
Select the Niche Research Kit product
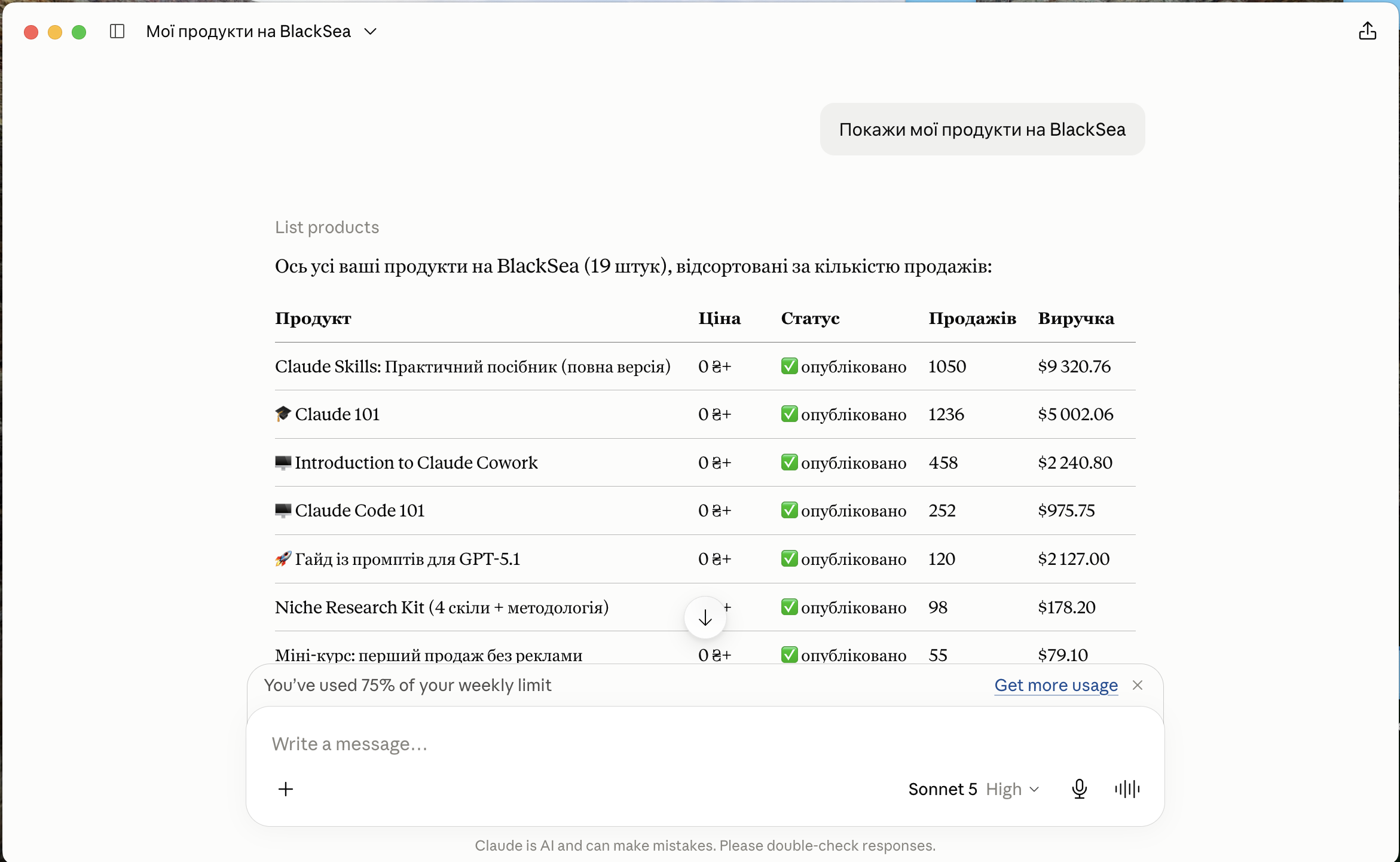pyautogui.click(x=442, y=607)
